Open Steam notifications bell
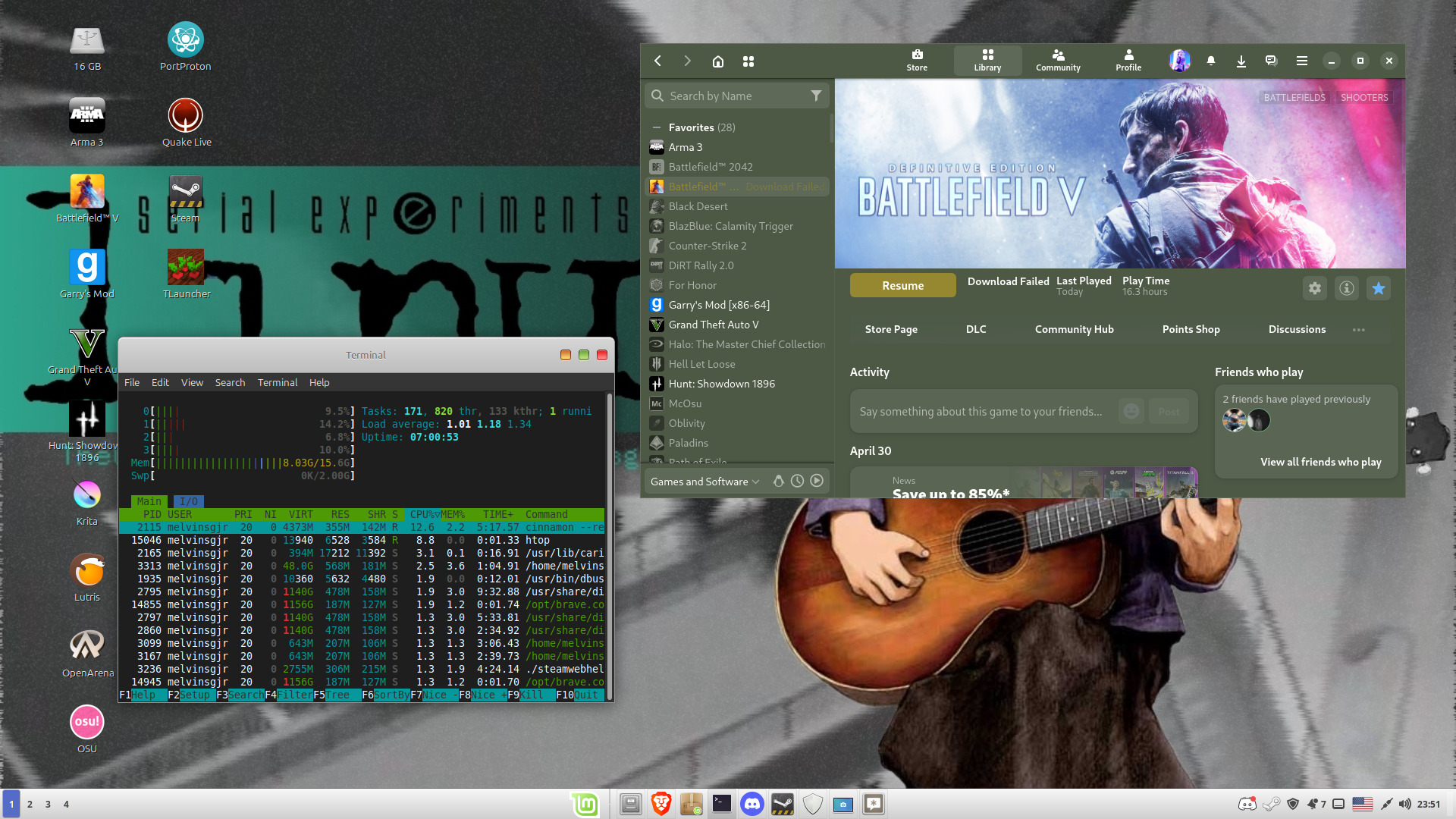1456x819 pixels. (1210, 61)
